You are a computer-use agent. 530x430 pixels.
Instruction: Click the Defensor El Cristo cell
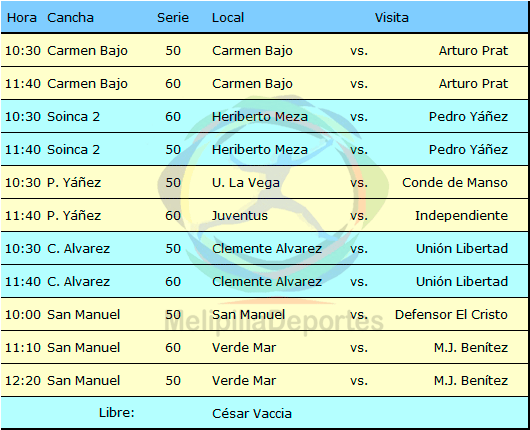451,314
